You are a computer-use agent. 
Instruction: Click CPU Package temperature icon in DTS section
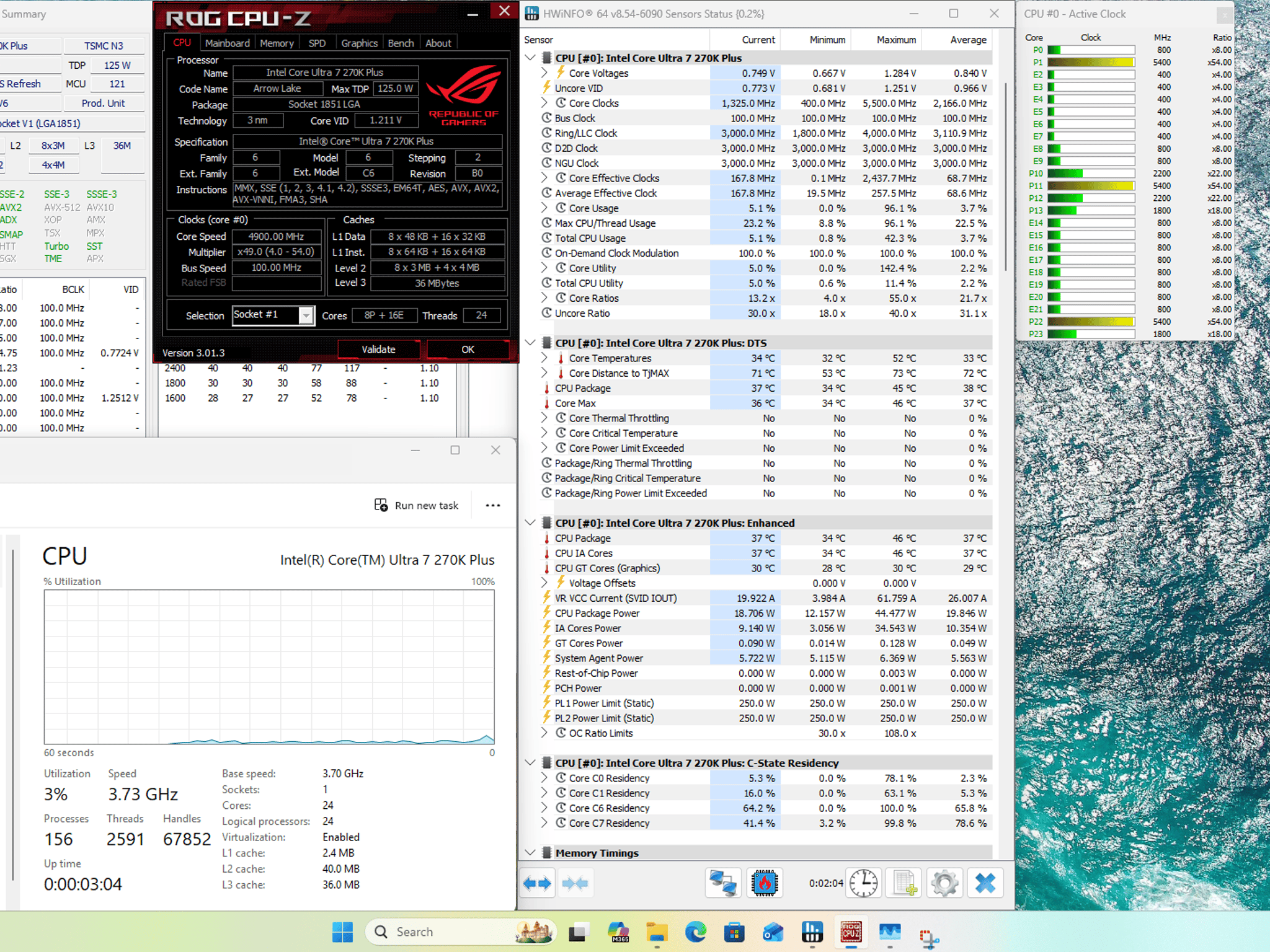[x=546, y=388]
